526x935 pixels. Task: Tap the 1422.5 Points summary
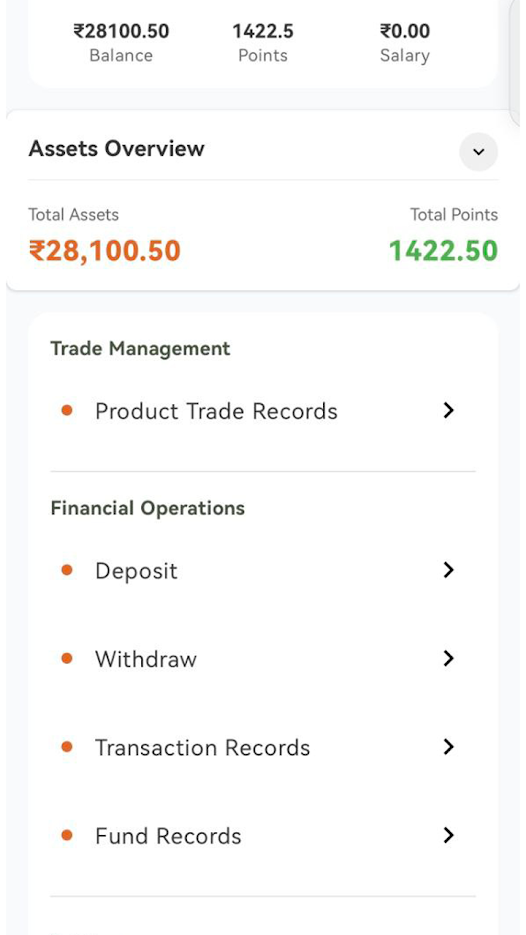[262, 42]
